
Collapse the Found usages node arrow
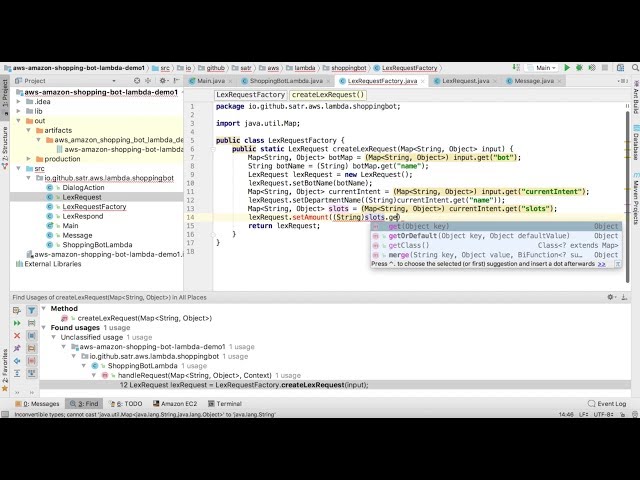[44, 327]
